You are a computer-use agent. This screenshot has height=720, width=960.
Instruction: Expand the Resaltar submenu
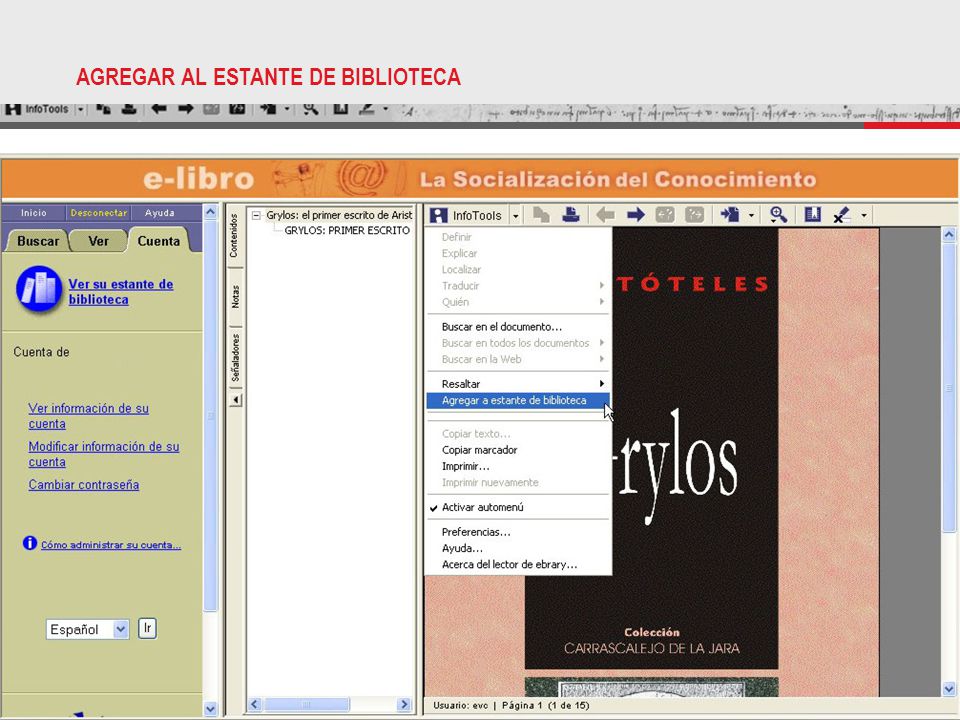tap(518, 384)
